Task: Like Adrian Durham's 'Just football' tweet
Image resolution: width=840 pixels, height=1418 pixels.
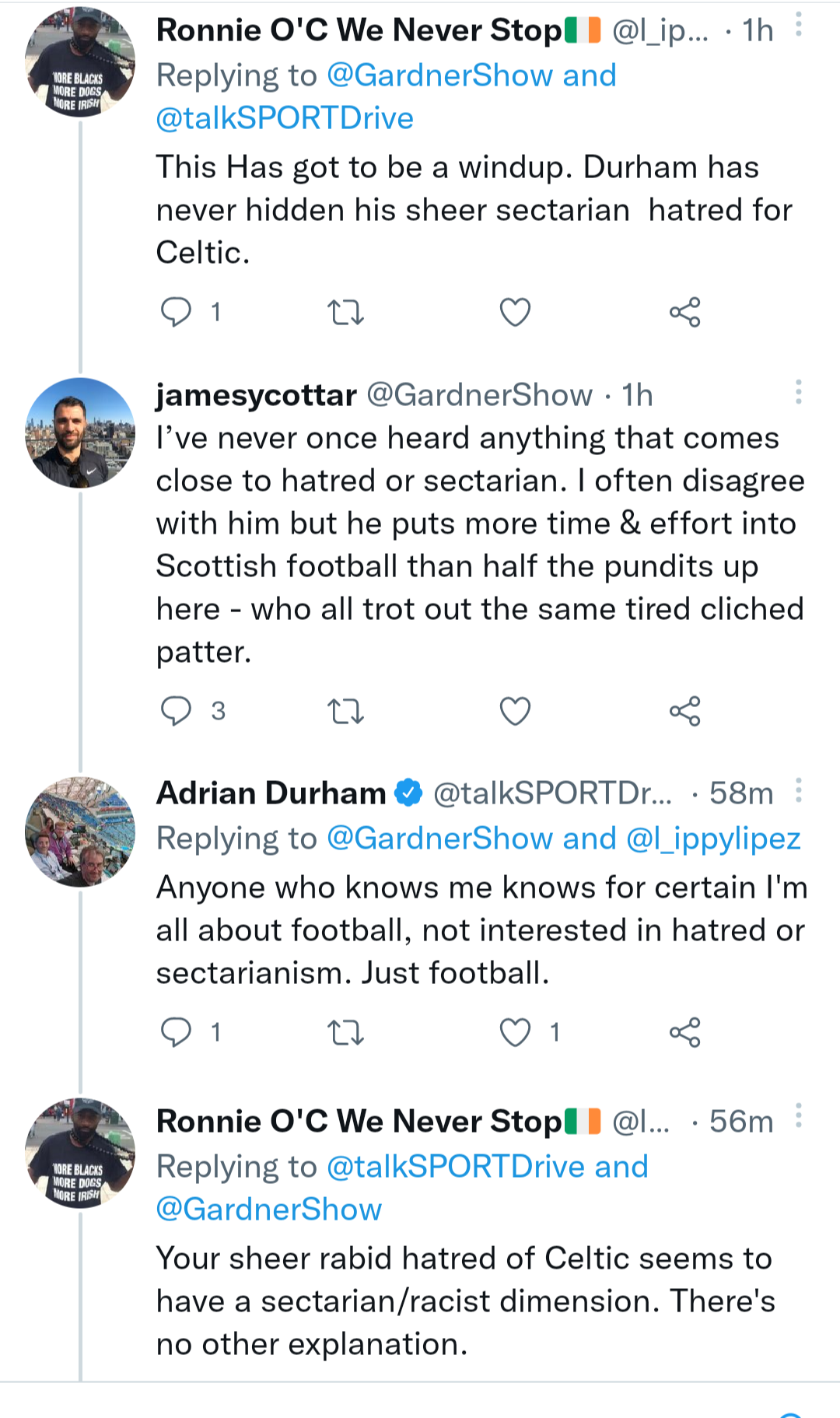Action: (515, 1032)
